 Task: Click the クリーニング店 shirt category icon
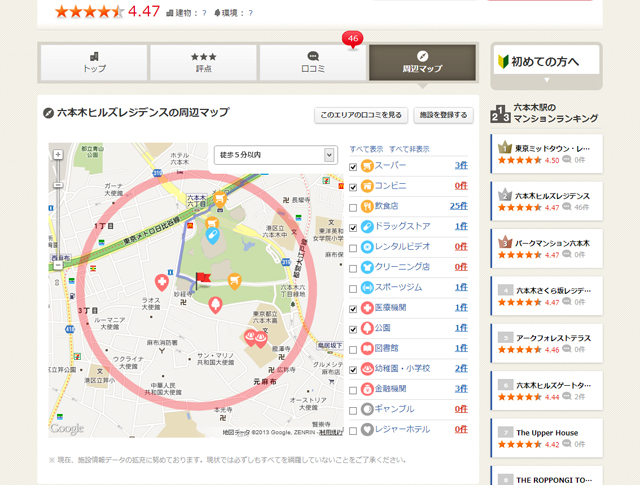pyautogui.click(x=367, y=267)
